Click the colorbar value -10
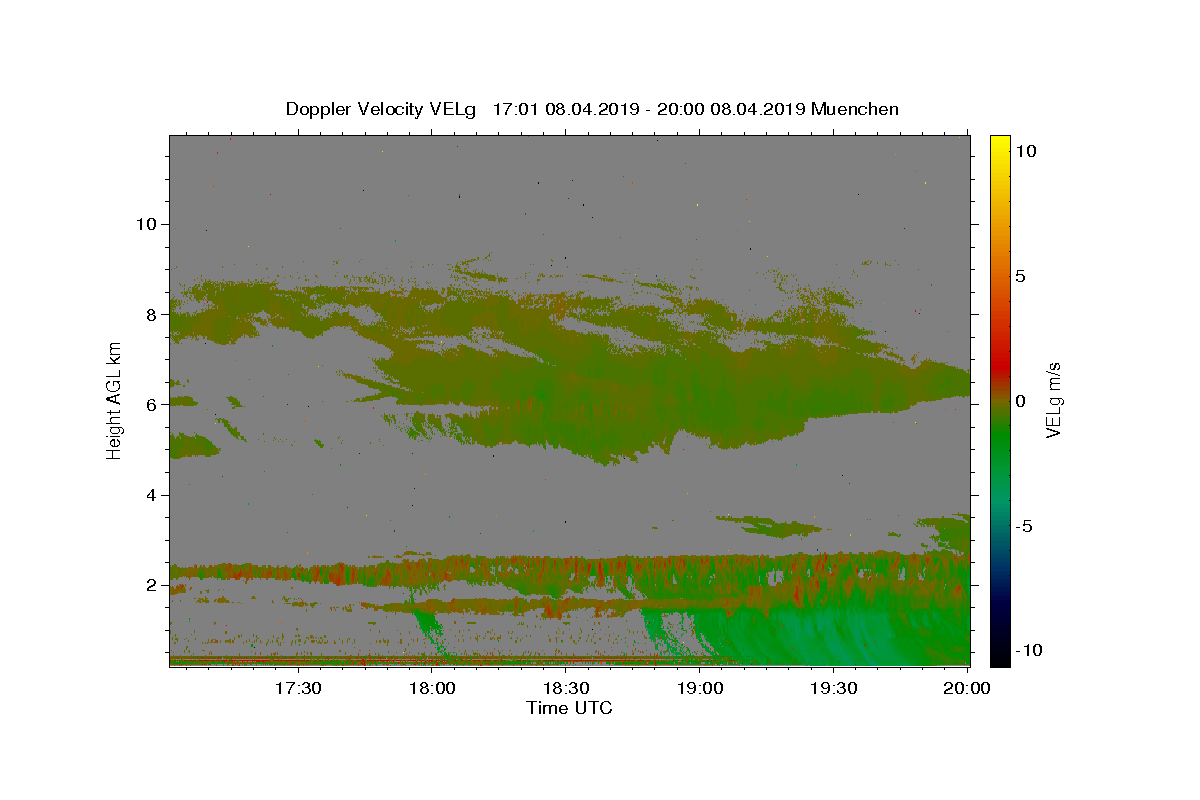This screenshot has width=1200, height=800. point(1027,650)
